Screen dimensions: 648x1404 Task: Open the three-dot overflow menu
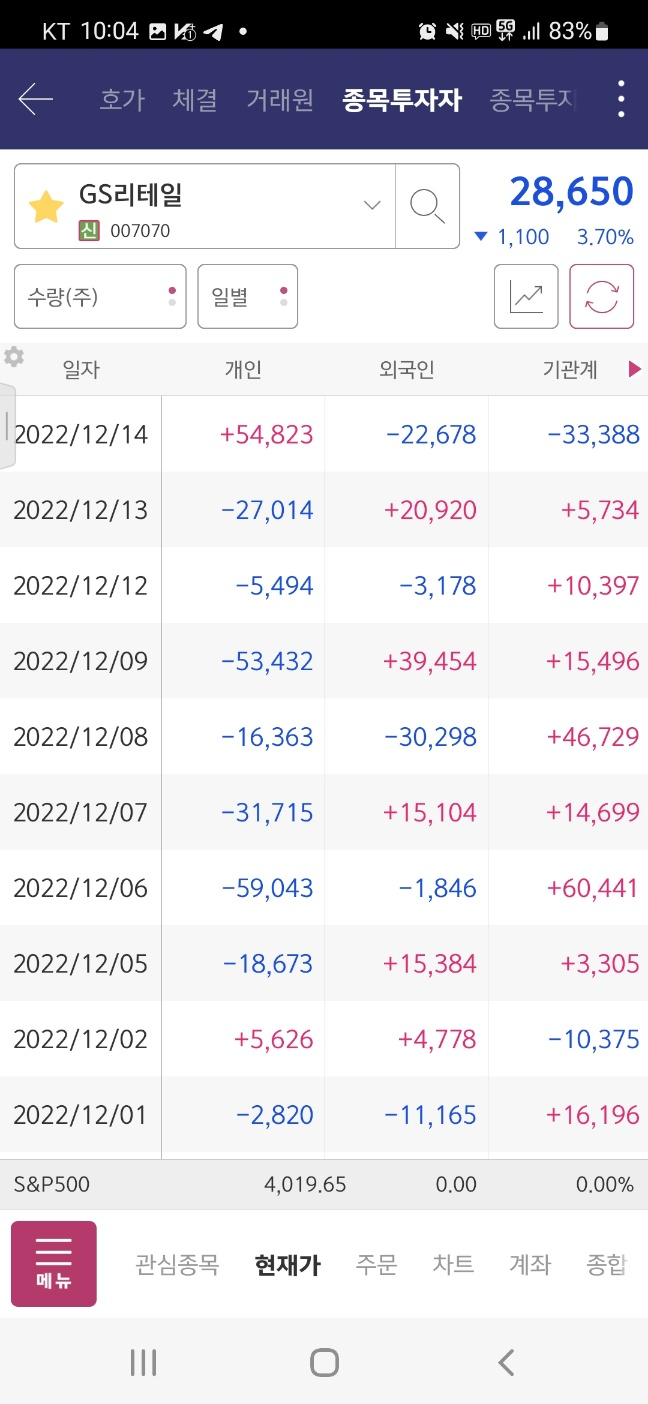click(x=621, y=99)
